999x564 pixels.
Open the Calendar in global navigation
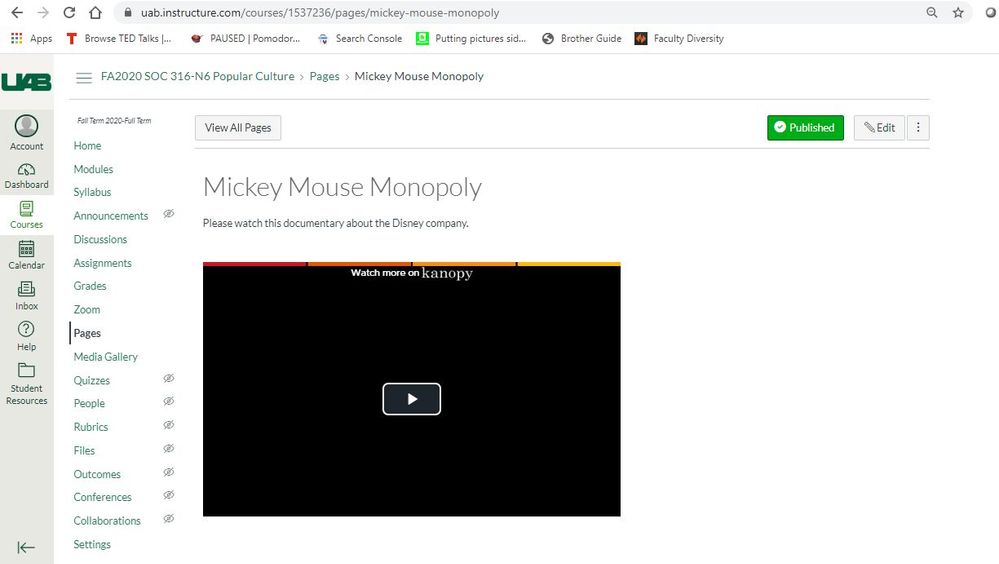tap(26, 250)
